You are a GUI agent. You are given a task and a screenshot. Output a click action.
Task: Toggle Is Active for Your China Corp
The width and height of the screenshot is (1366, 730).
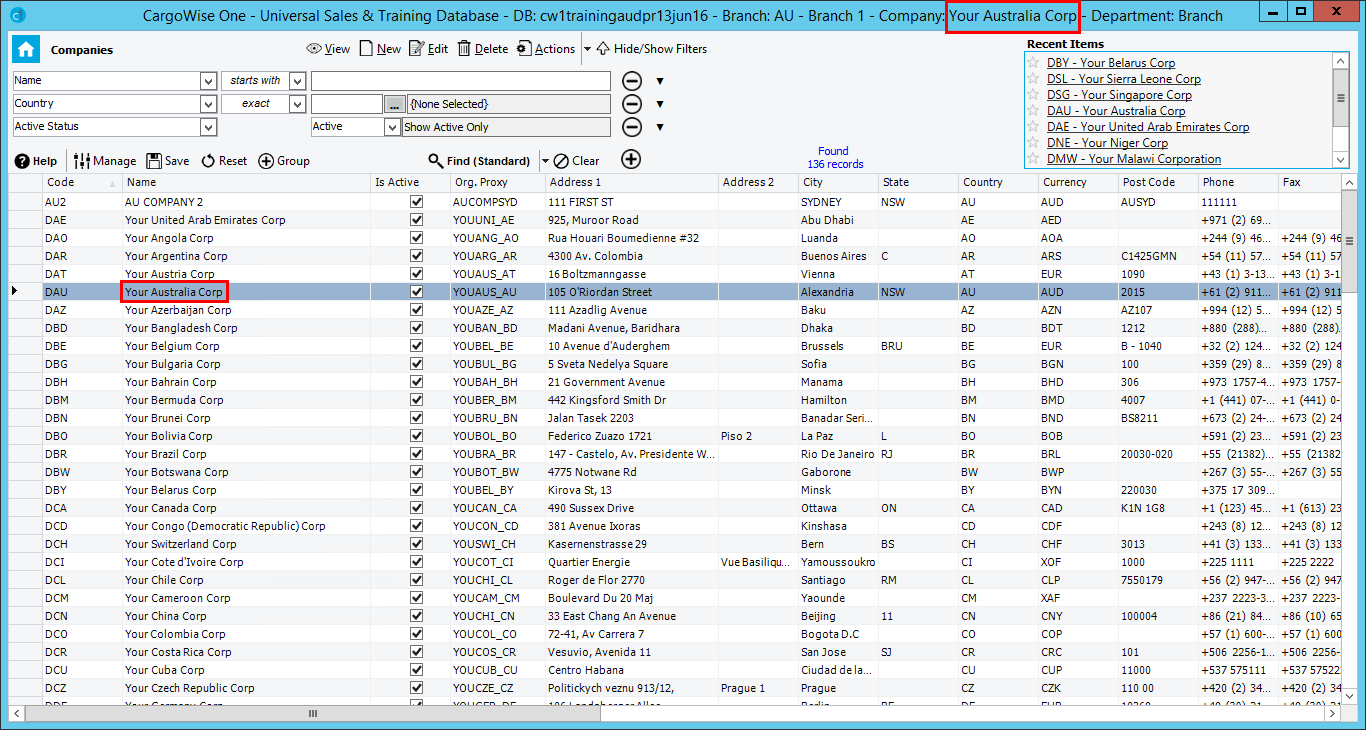(x=416, y=616)
